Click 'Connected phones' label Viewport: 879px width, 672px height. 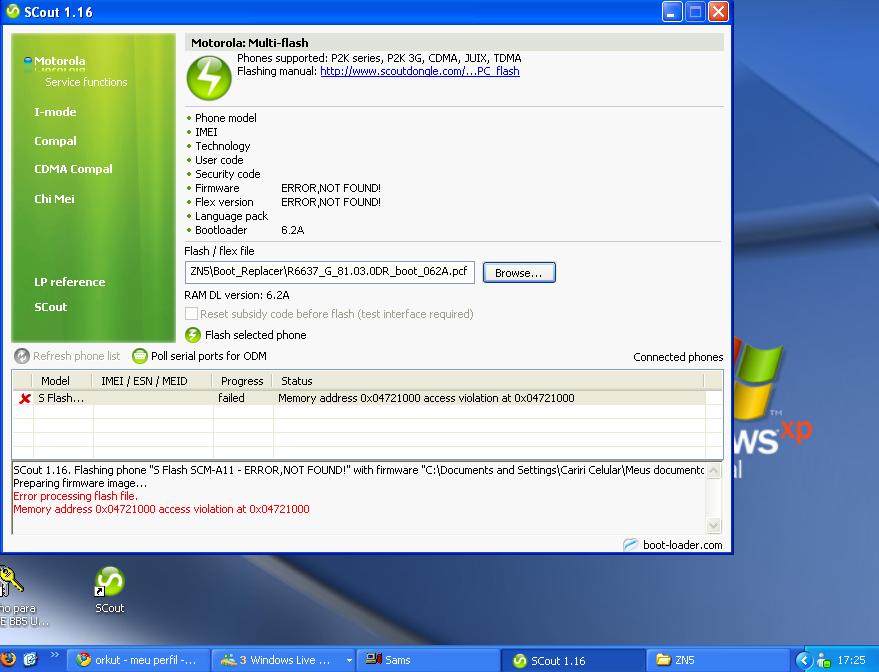[678, 356]
